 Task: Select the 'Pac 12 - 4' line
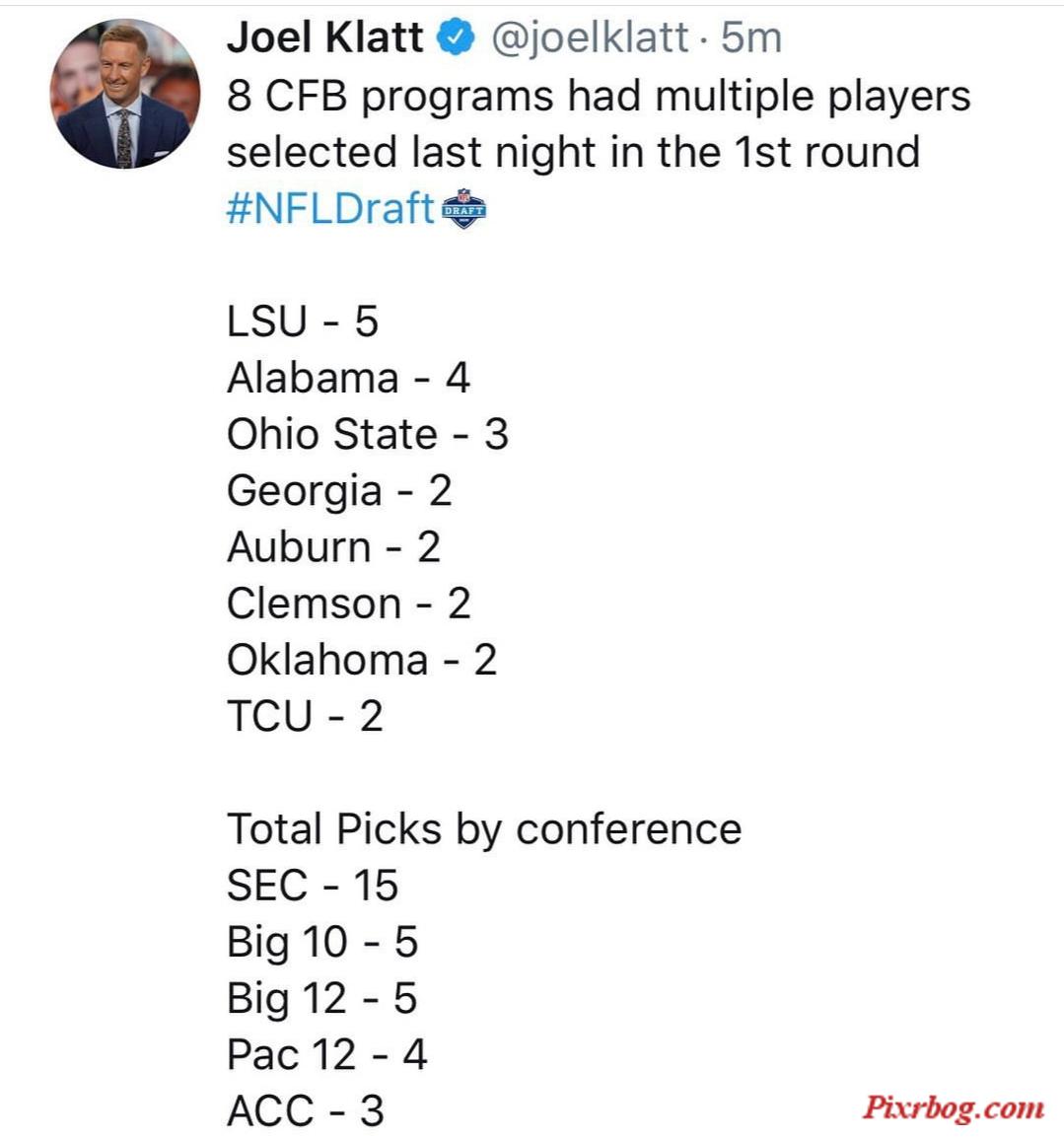click(327, 1055)
